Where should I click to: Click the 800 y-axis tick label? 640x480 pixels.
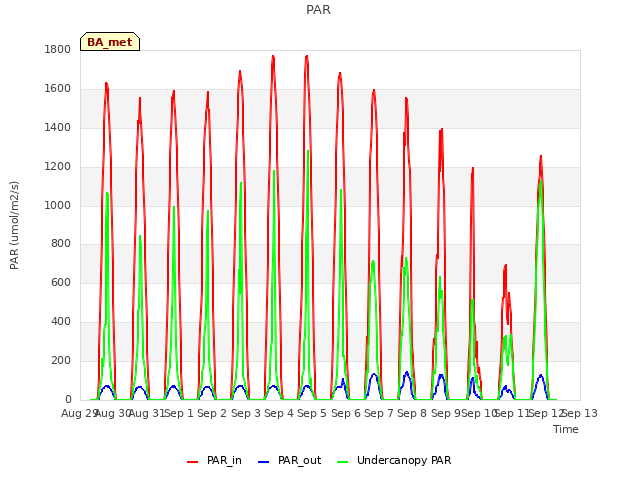pos(61,244)
